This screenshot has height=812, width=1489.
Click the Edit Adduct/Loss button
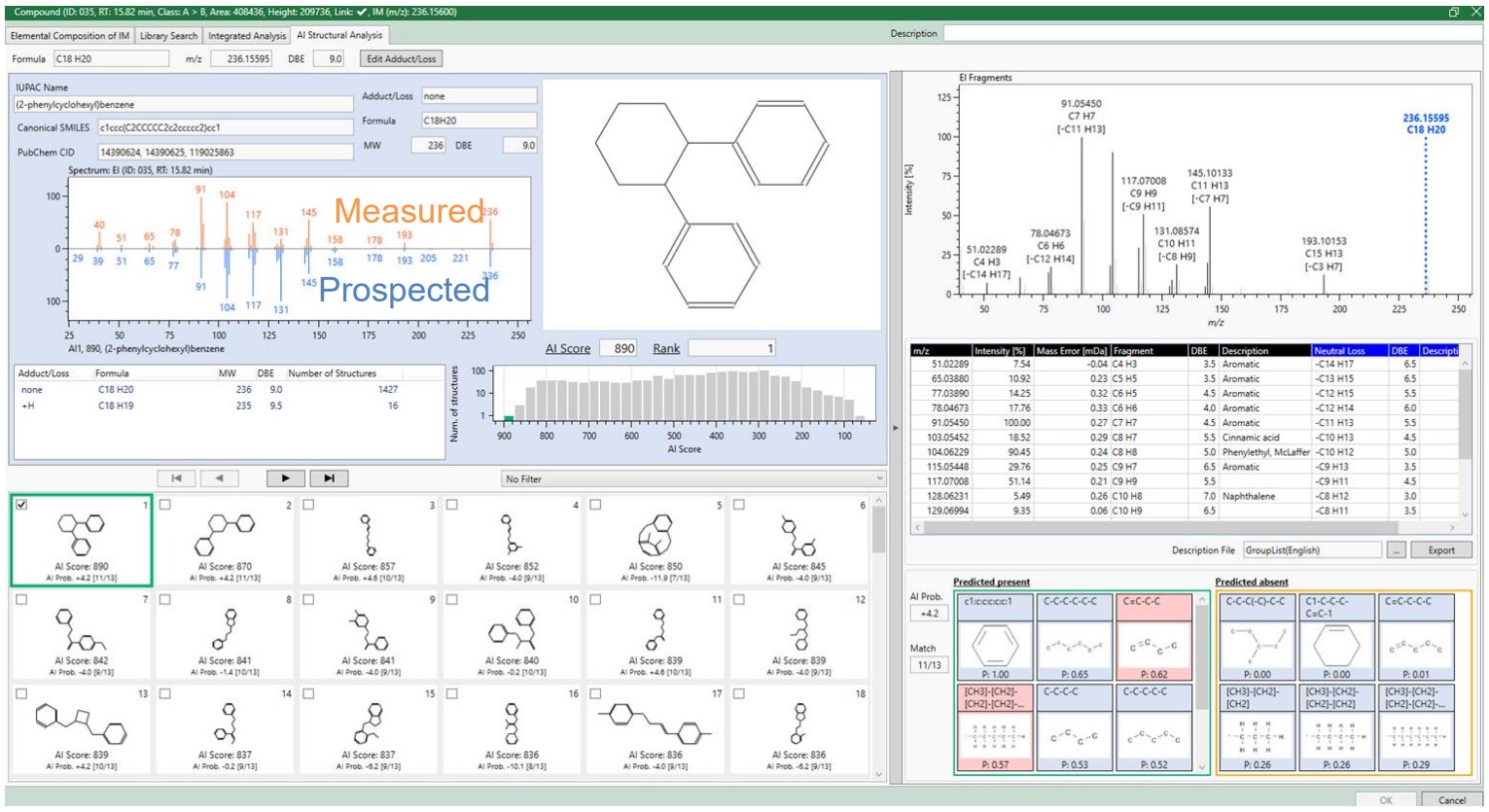pos(402,58)
